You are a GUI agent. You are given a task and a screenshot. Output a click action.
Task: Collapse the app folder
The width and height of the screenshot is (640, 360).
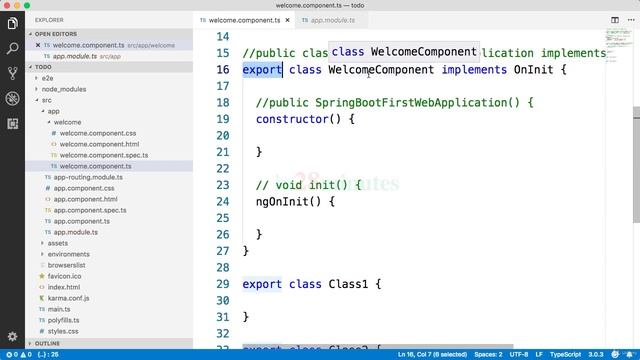click(x=53, y=111)
